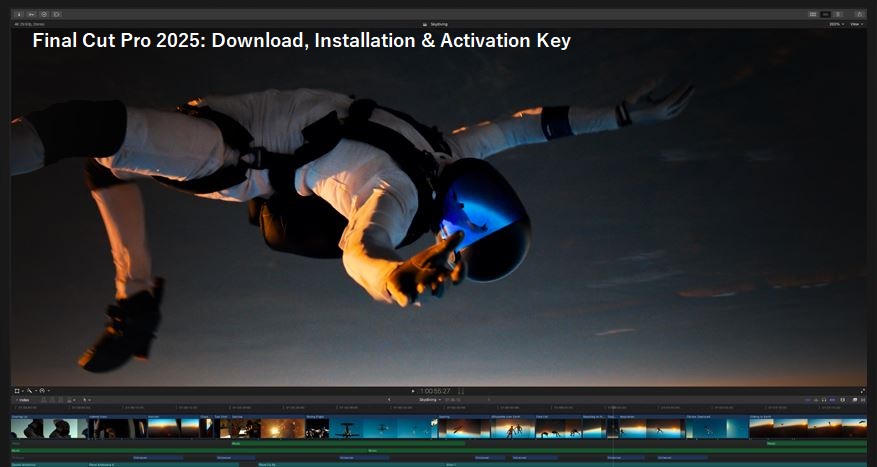
Task: Select the first timeline clip thumbnail
Action: pyautogui.click(x=49, y=427)
